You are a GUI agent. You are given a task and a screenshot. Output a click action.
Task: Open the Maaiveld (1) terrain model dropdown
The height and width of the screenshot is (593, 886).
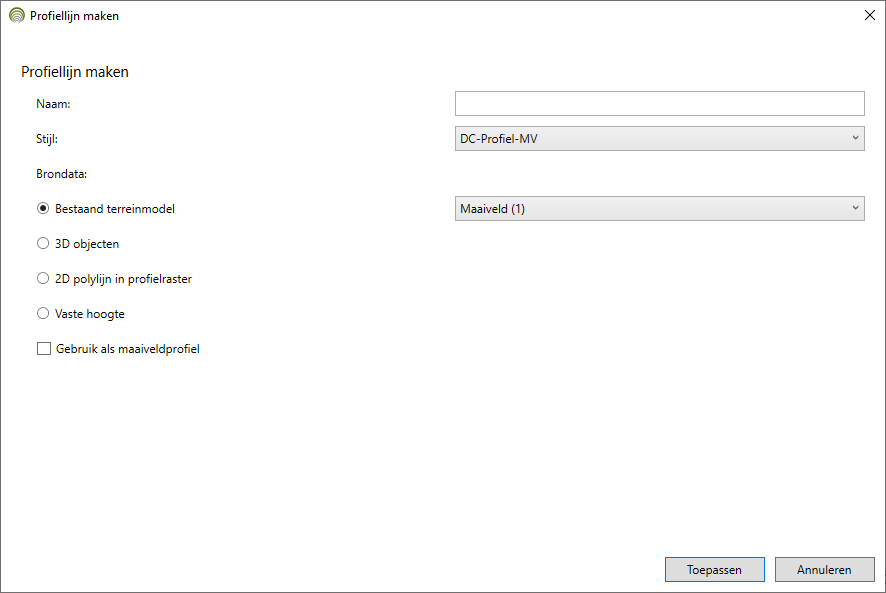coord(659,209)
